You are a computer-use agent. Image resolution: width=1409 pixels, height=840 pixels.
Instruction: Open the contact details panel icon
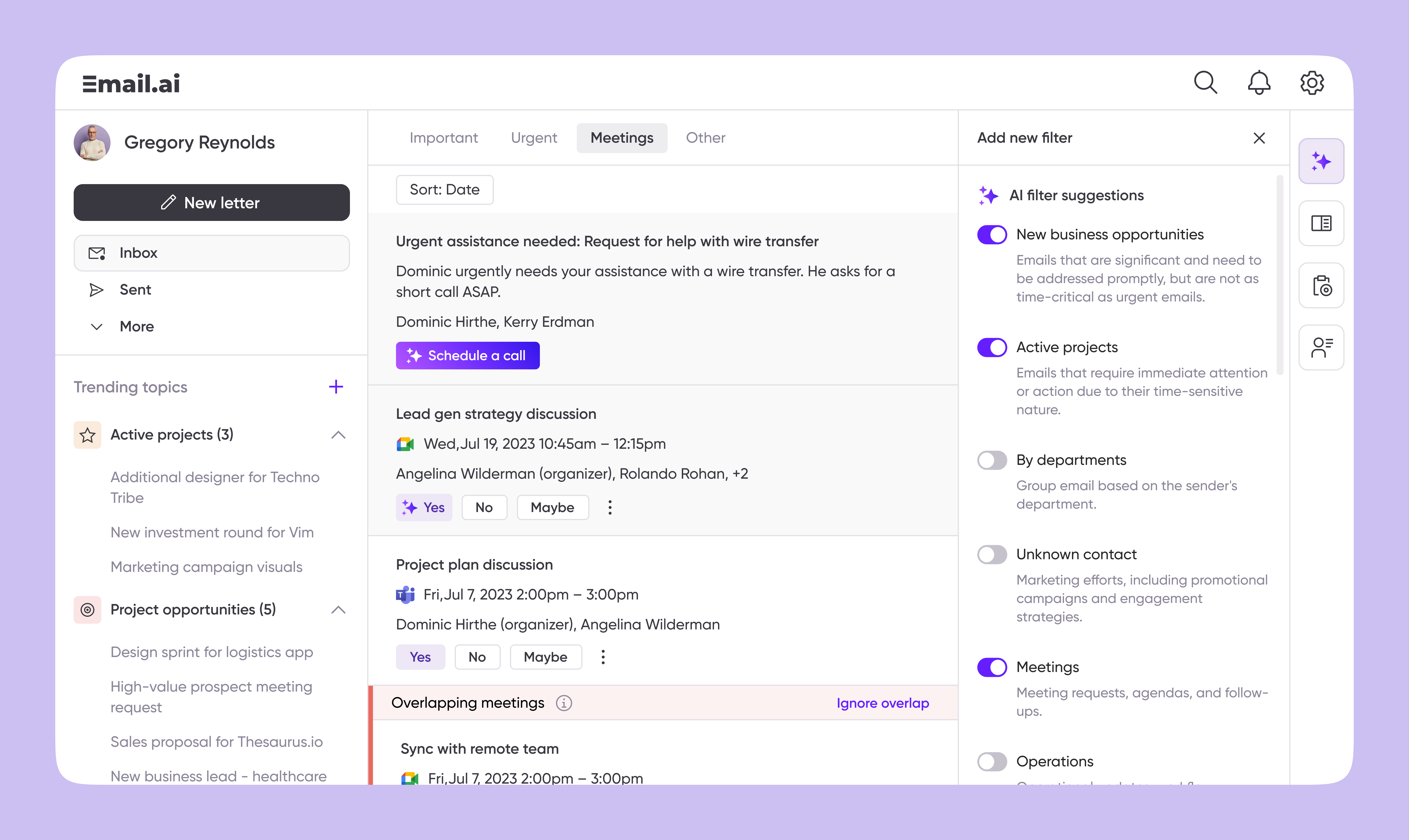(x=1321, y=347)
